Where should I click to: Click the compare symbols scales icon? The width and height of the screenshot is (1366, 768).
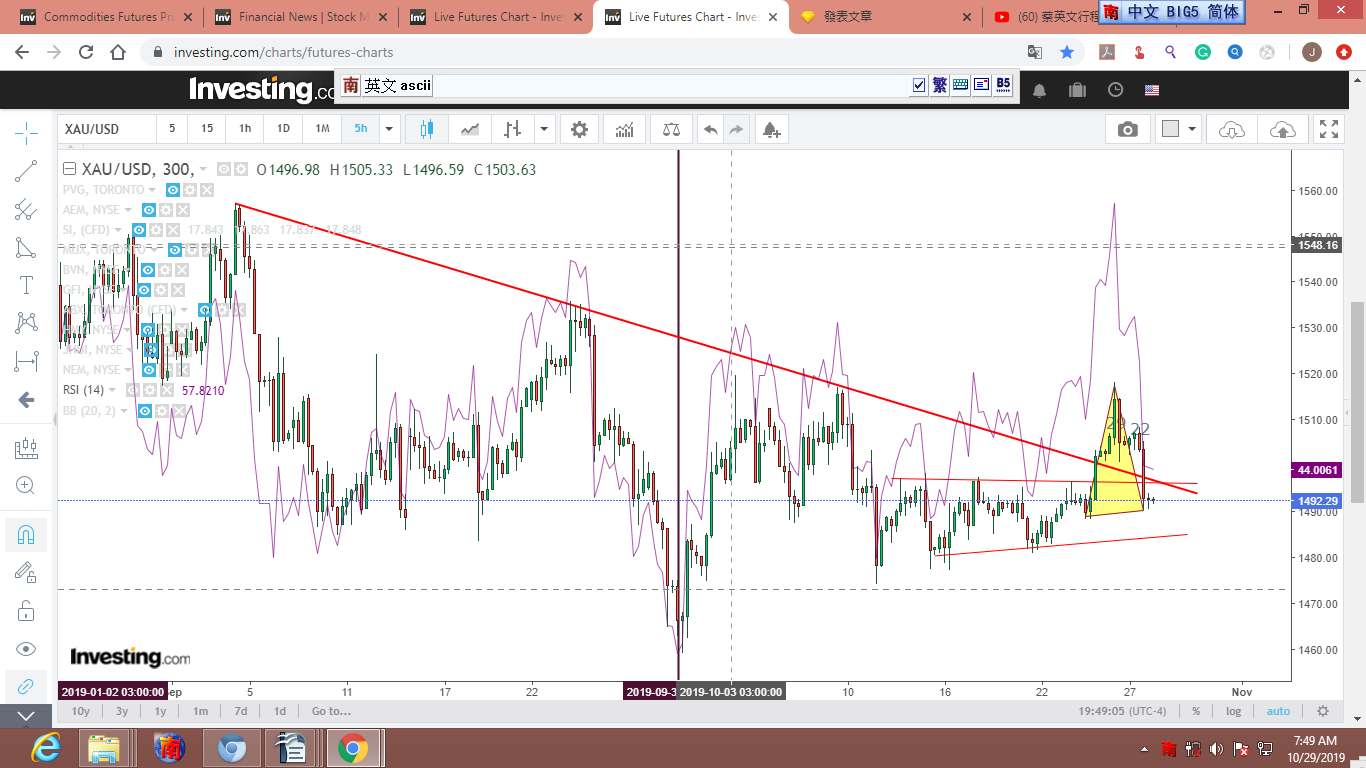coord(670,129)
